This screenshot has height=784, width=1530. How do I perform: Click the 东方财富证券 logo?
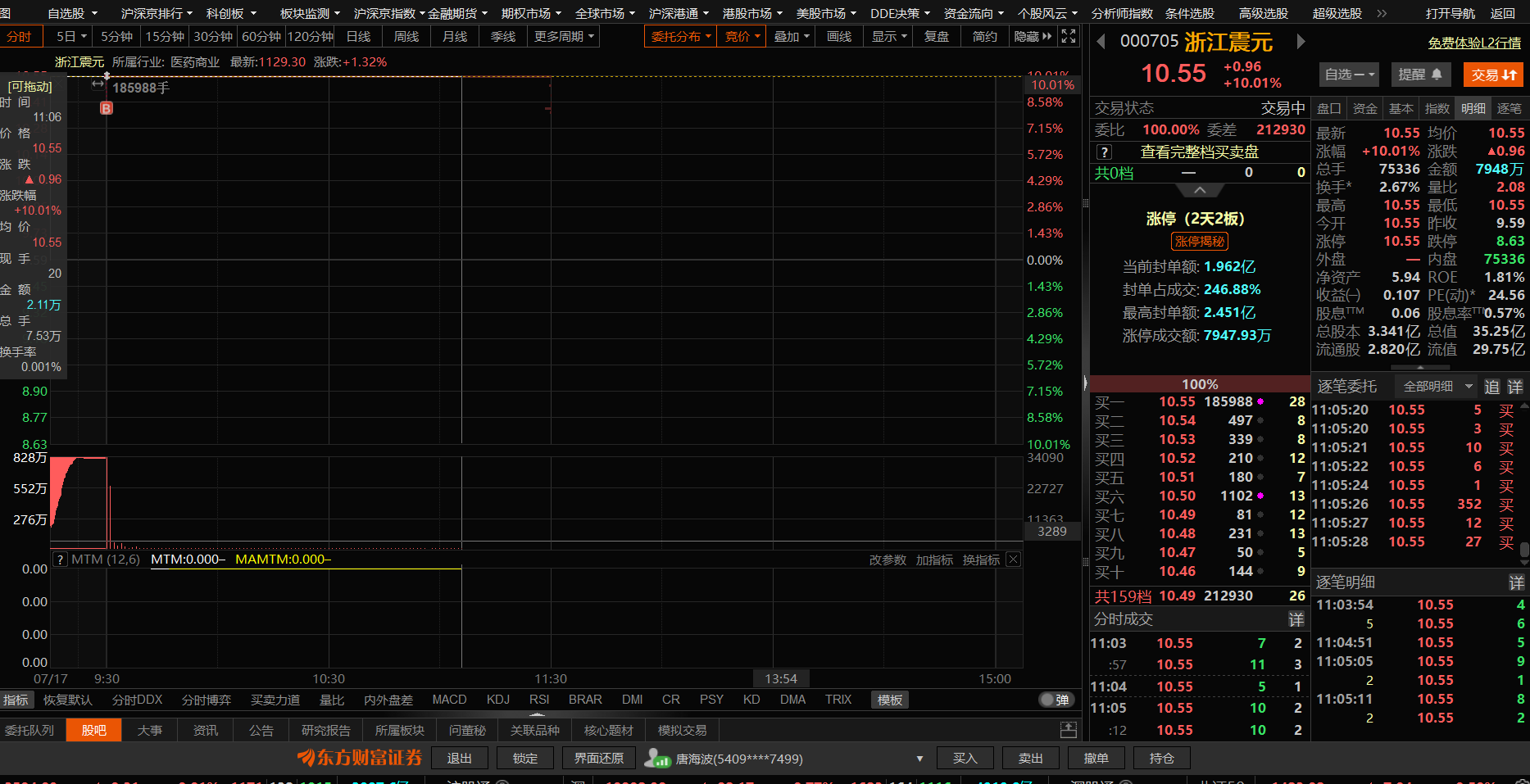(361, 758)
